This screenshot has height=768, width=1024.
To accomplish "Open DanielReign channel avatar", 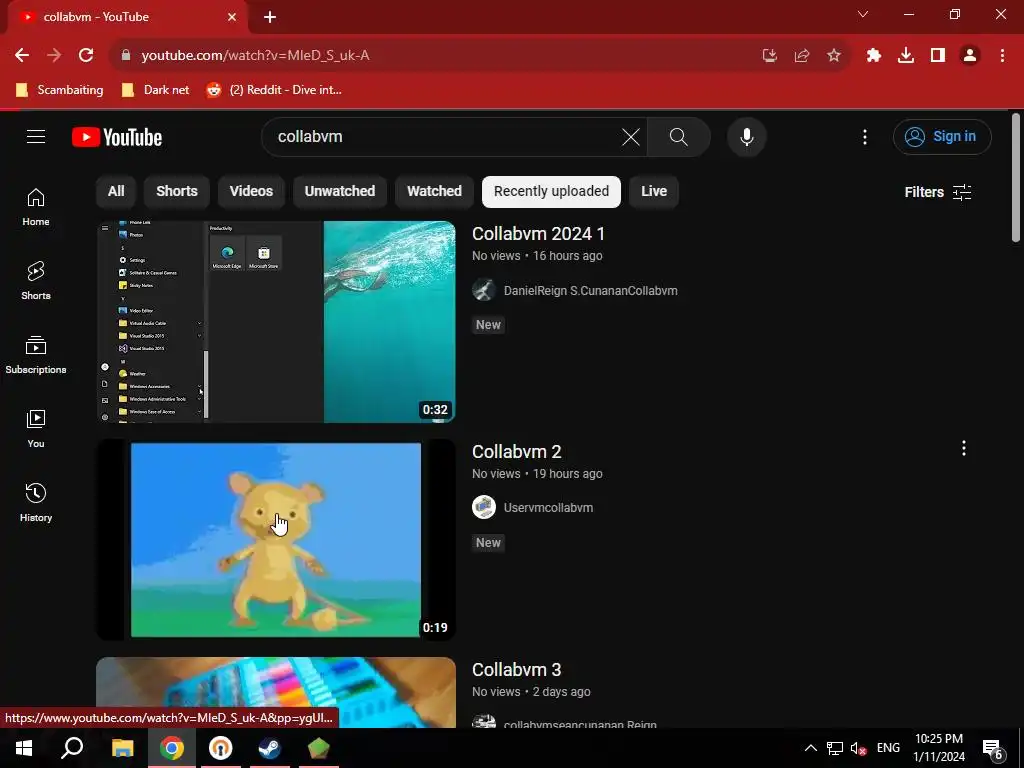I will pos(484,290).
